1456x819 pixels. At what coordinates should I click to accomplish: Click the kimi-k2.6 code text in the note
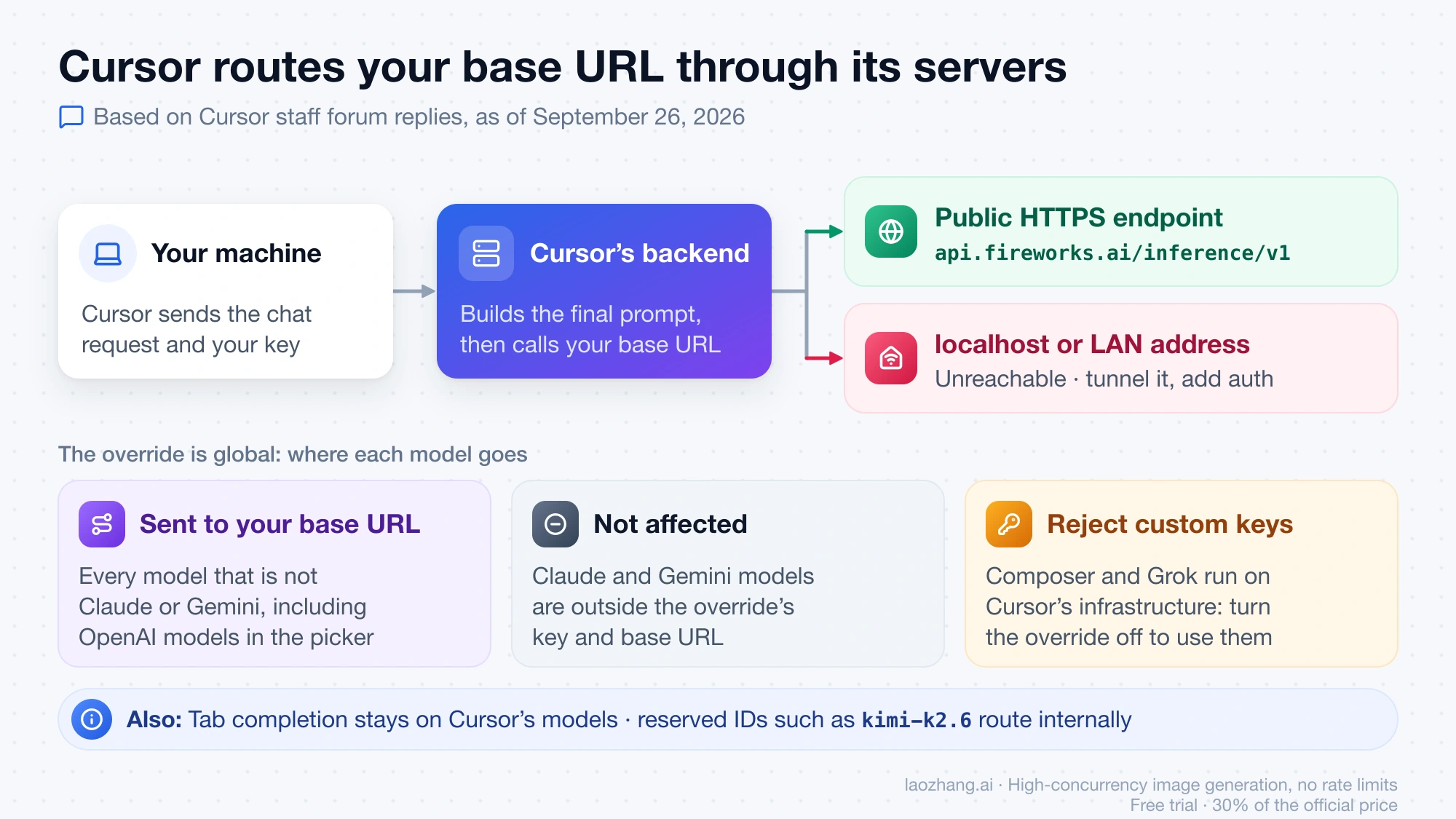pyautogui.click(x=917, y=720)
